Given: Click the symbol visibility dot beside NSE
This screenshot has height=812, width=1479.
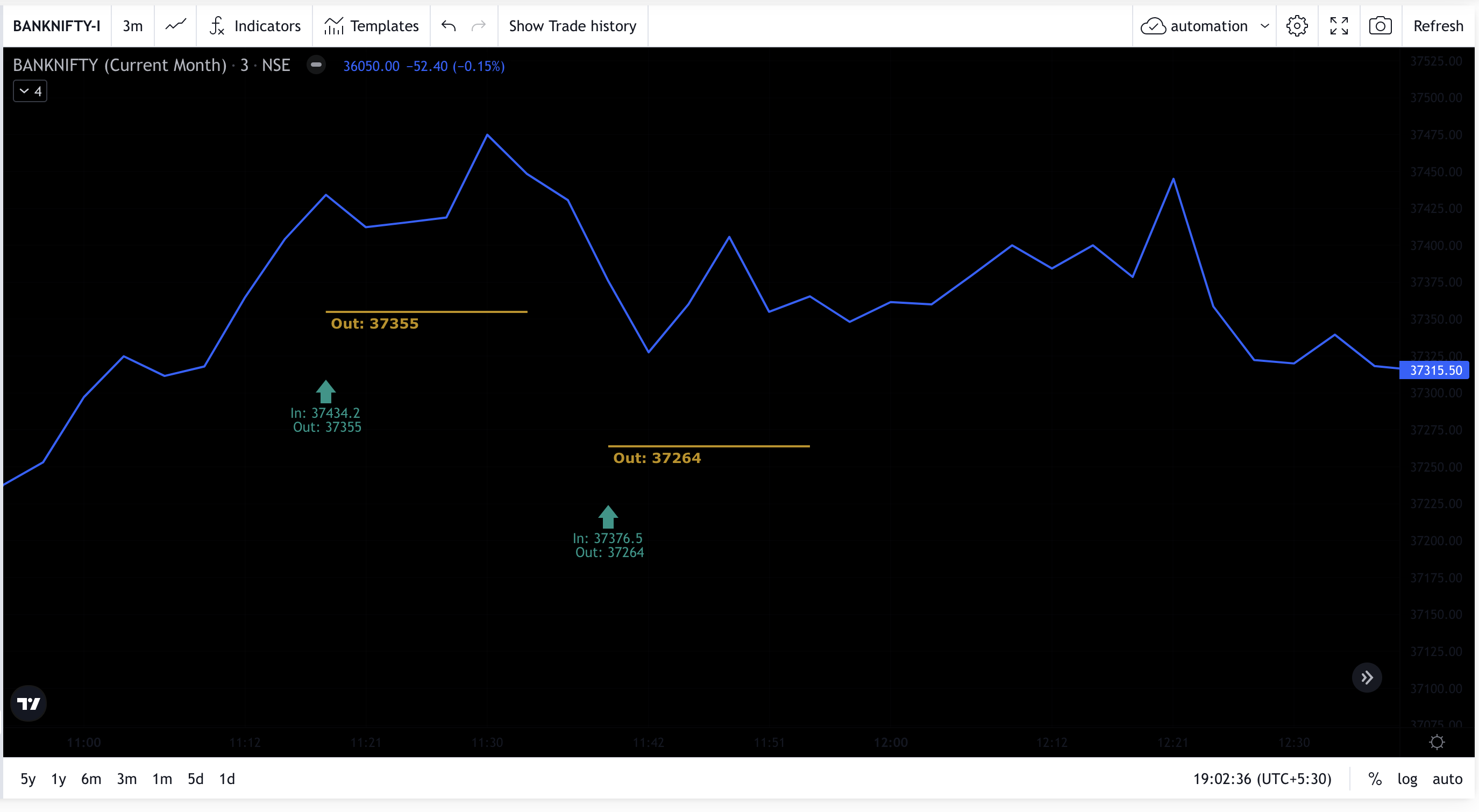Looking at the screenshot, I should click(x=316, y=65).
